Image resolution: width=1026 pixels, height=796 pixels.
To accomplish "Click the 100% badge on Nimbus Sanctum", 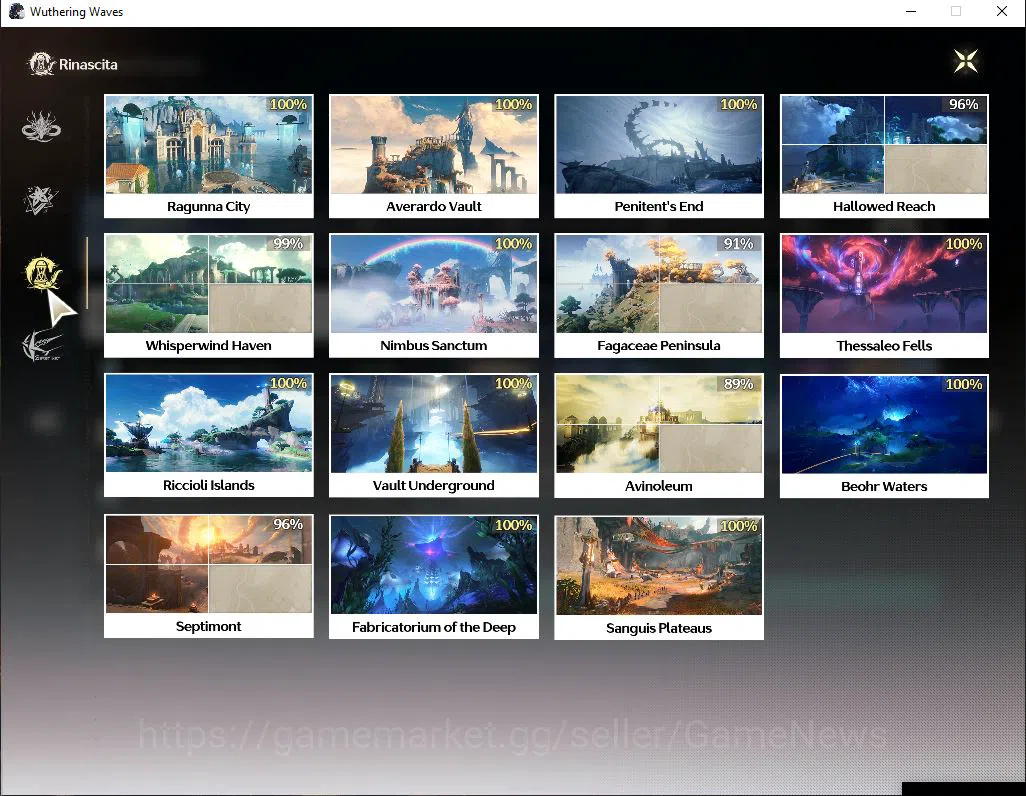I will (x=513, y=244).
